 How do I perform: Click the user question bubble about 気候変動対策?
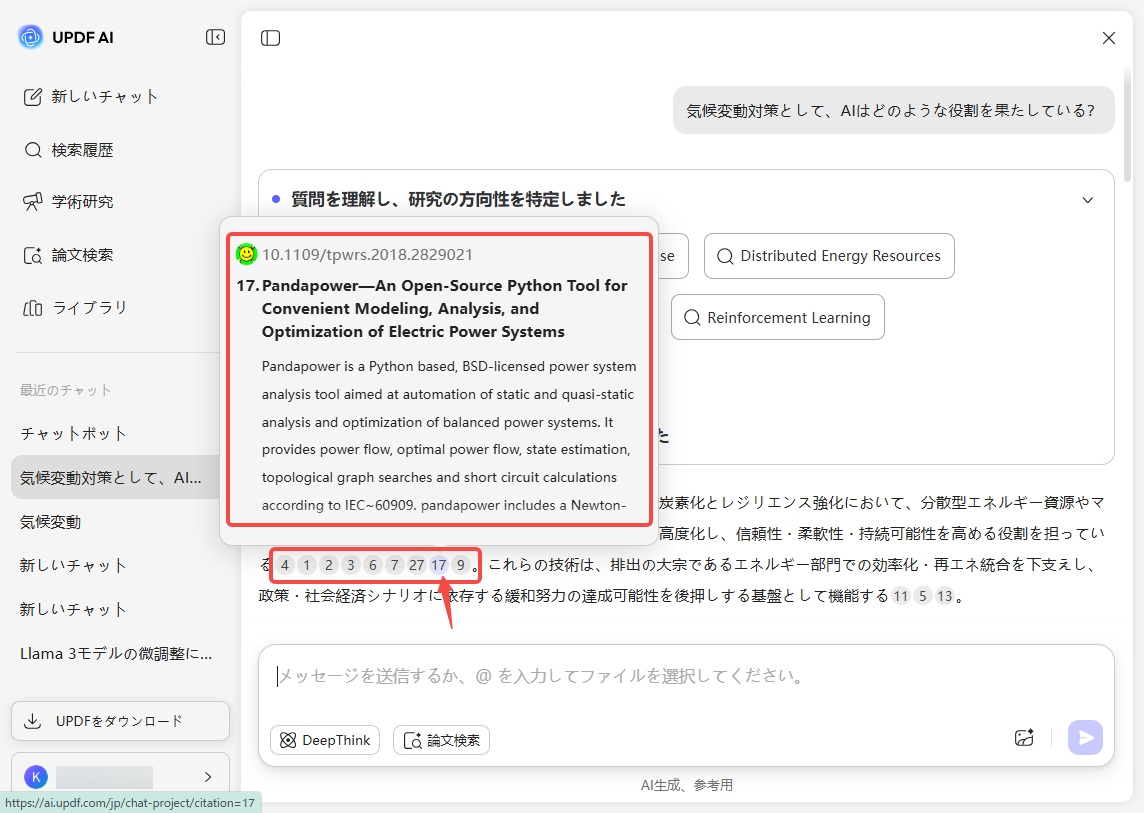coord(893,111)
